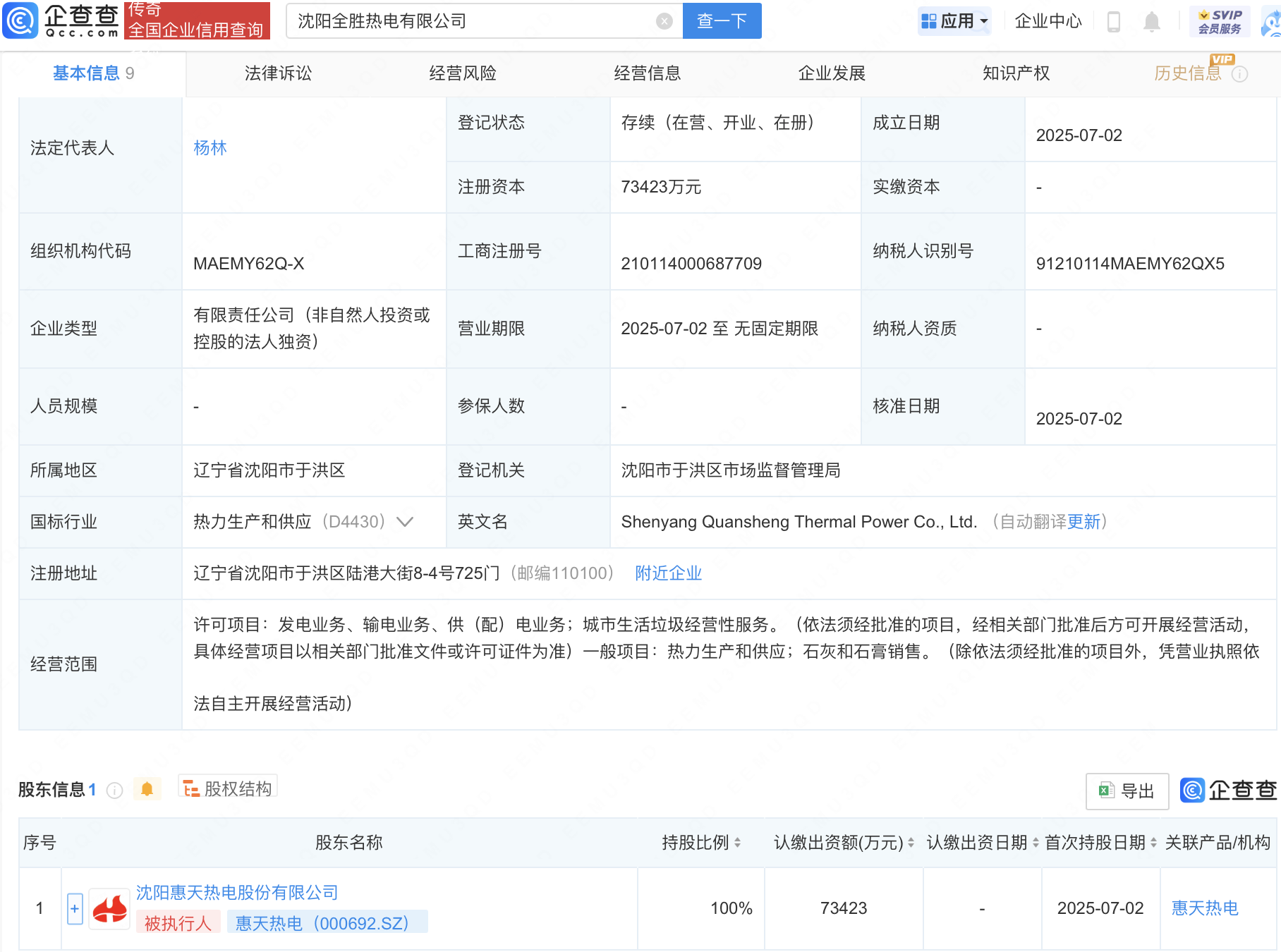Image resolution: width=1281 pixels, height=952 pixels.
Task: Click the Qichacha logo at top left
Action: tap(61, 20)
